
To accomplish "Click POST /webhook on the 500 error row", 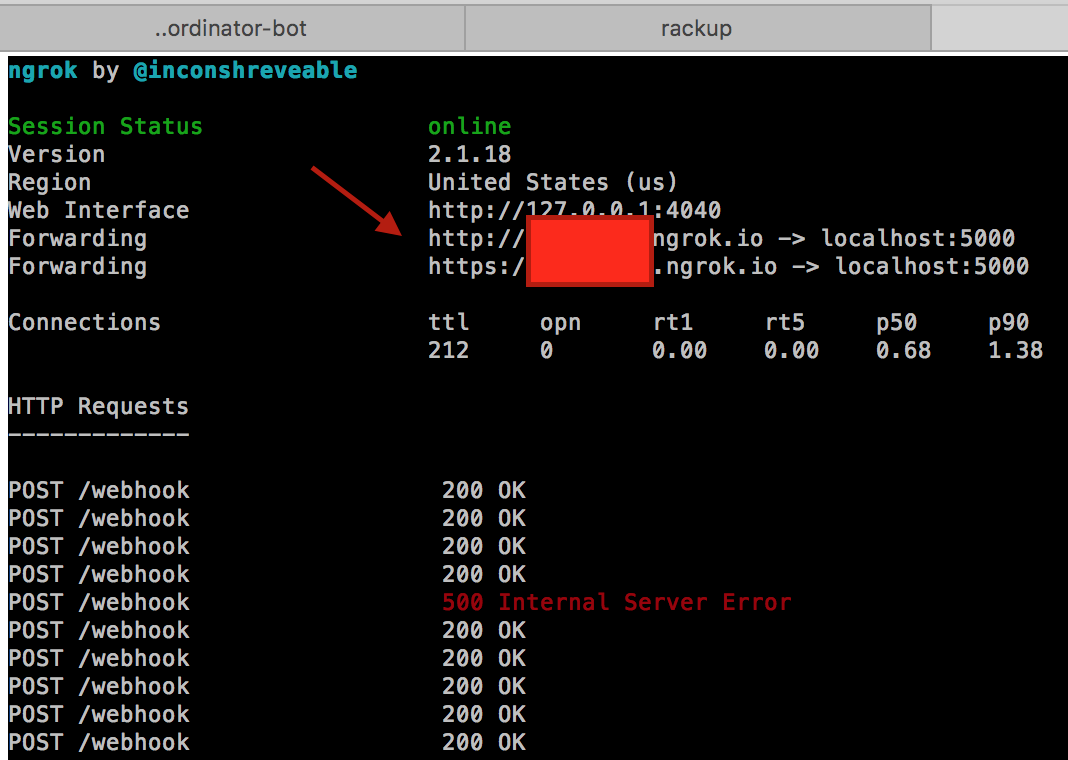I will point(99,602).
